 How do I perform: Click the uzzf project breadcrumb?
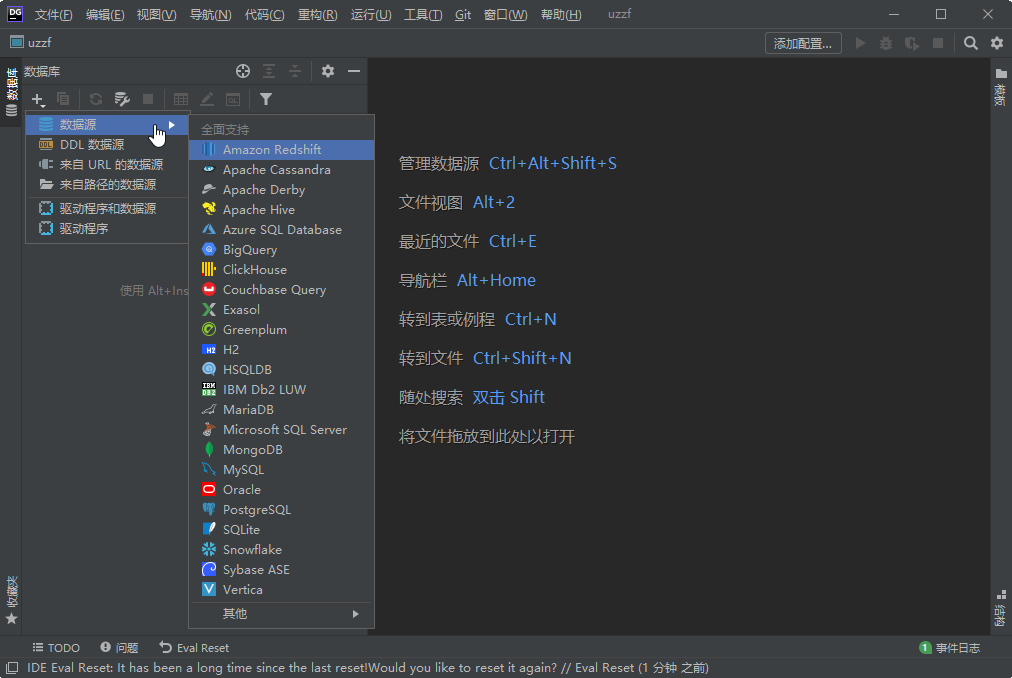coord(31,43)
